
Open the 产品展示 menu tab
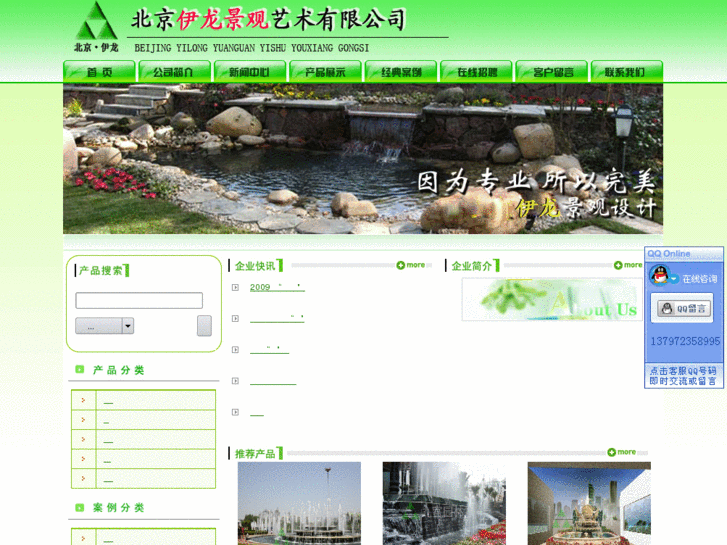(325, 72)
